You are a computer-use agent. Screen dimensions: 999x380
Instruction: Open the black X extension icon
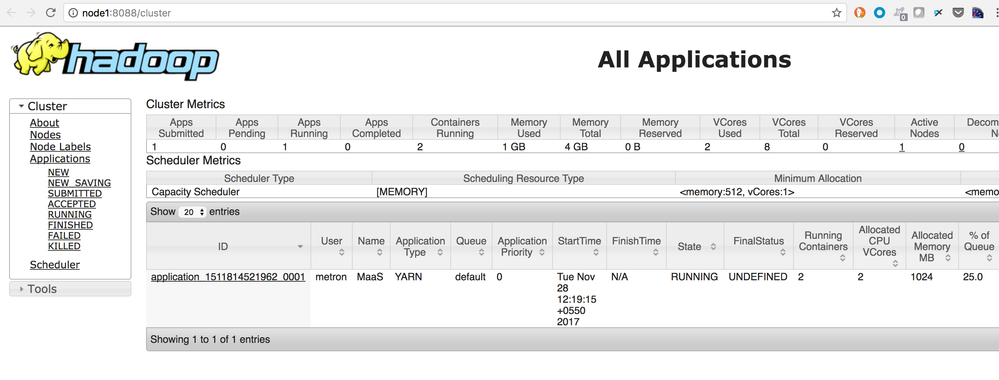[x=938, y=12]
